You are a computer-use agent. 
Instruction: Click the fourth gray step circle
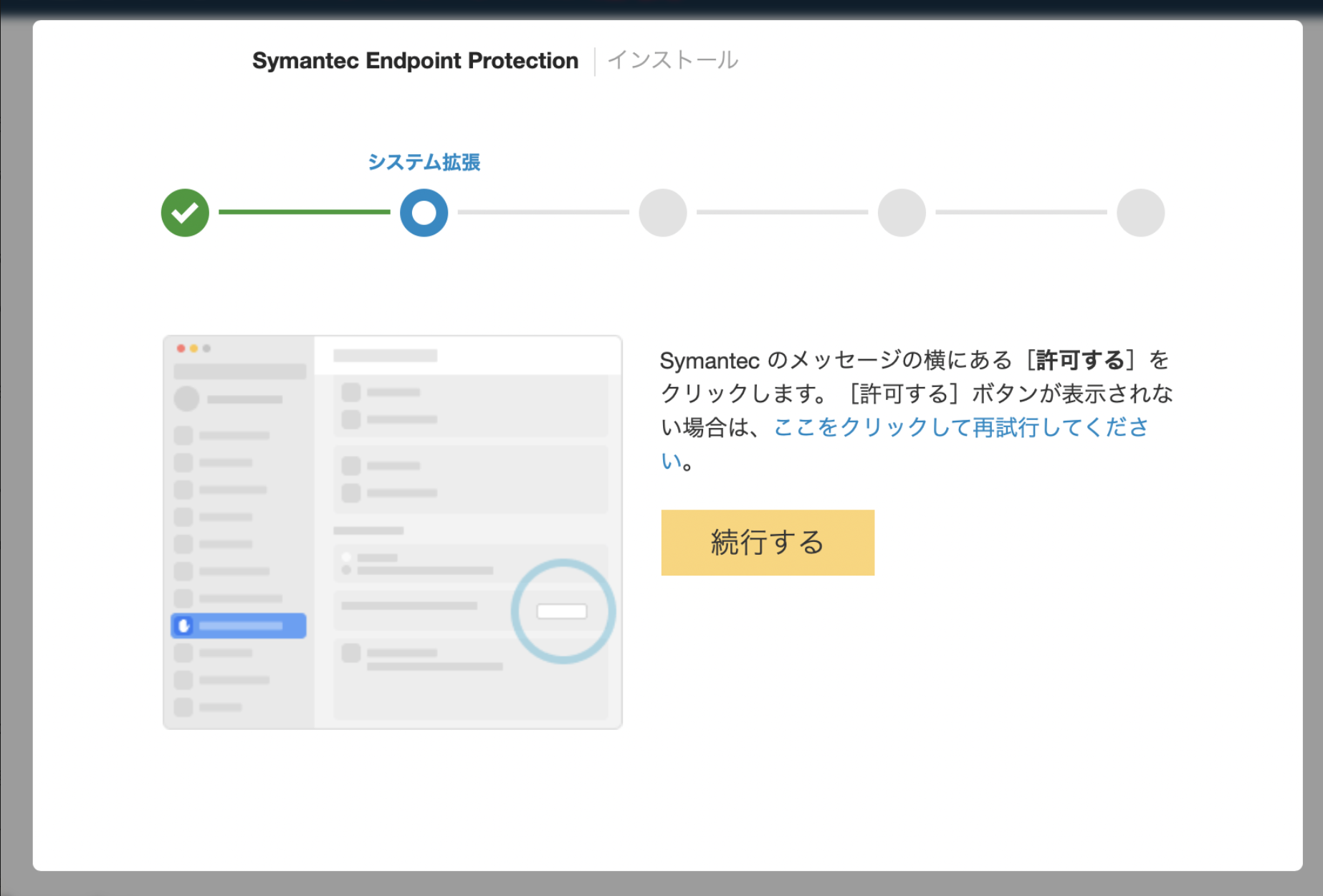902,213
